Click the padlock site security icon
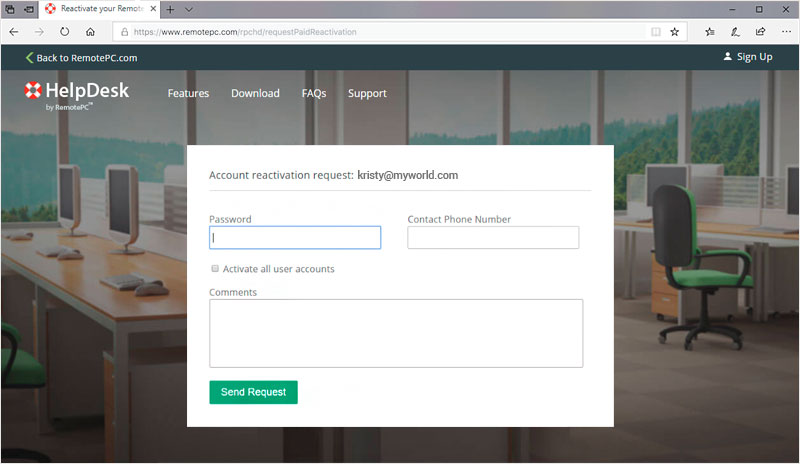This screenshot has width=800, height=464. (x=124, y=32)
